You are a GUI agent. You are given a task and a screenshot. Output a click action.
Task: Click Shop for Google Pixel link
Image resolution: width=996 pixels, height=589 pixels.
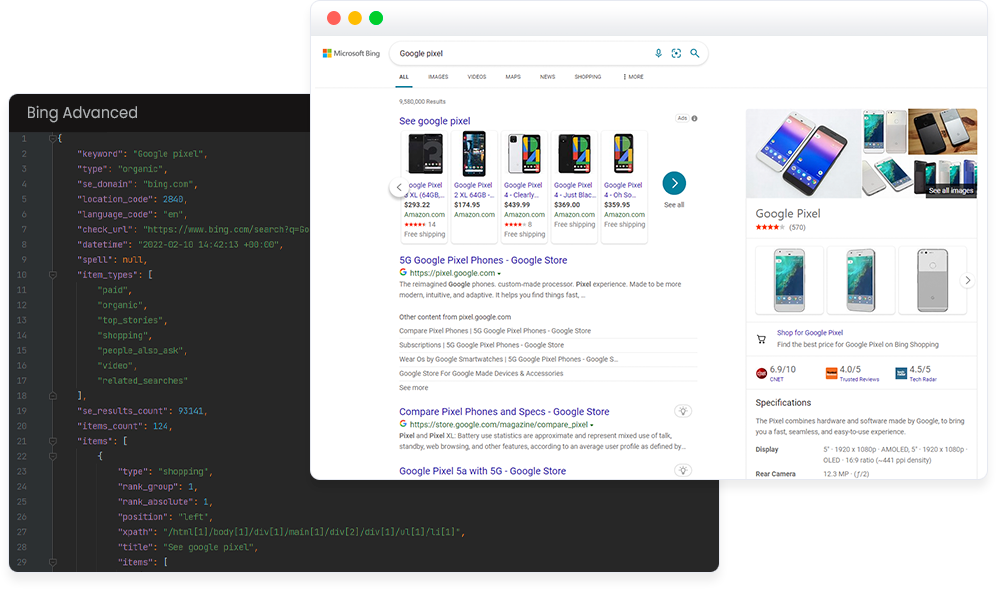(x=810, y=332)
